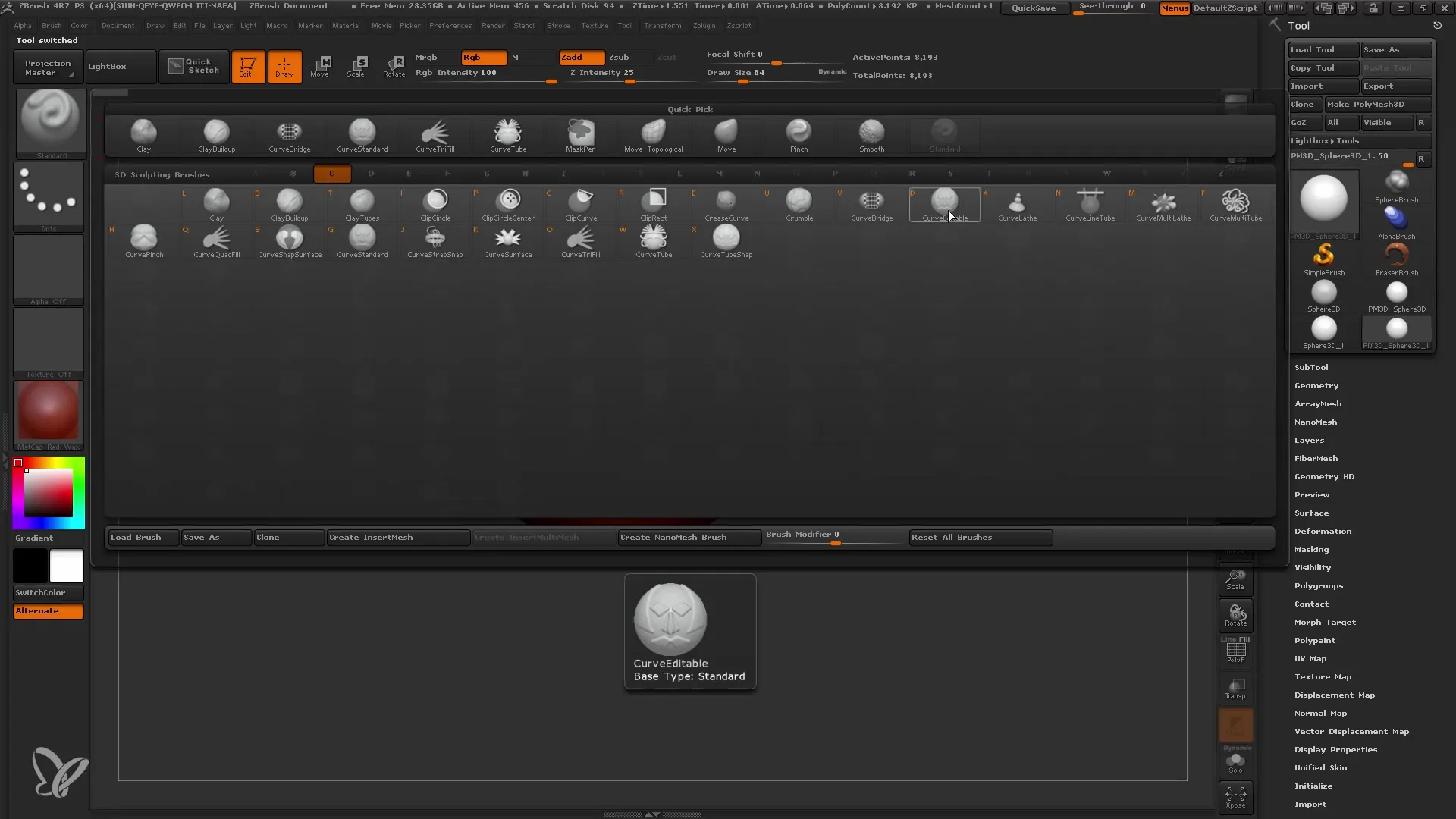The height and width of the screenshot is (819, 1456).
Task: Pick the ClipCircle brush
Action: pos(435,205)
